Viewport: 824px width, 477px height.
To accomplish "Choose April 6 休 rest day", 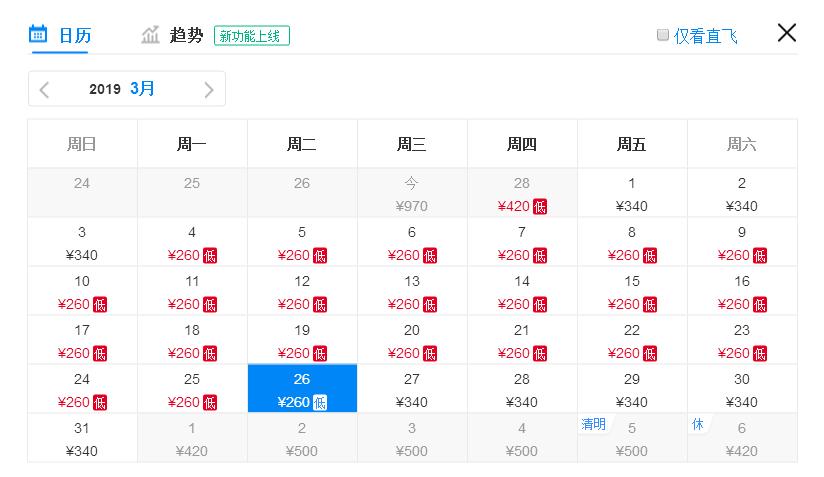I will coord(742,438).
